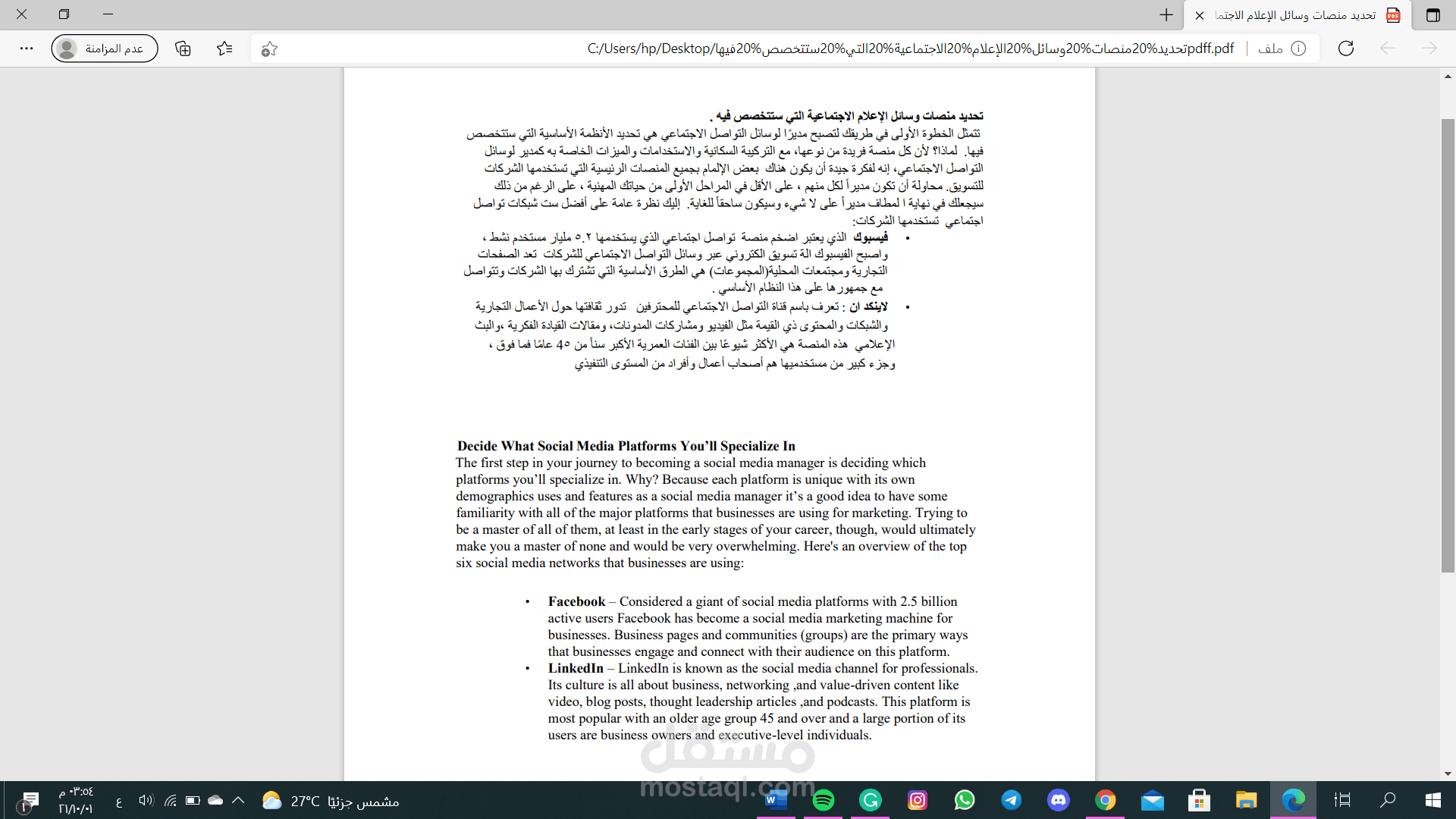Open Grammarly from taskbar
This screenshot has width=1456, height=819.
pos(871,800)
